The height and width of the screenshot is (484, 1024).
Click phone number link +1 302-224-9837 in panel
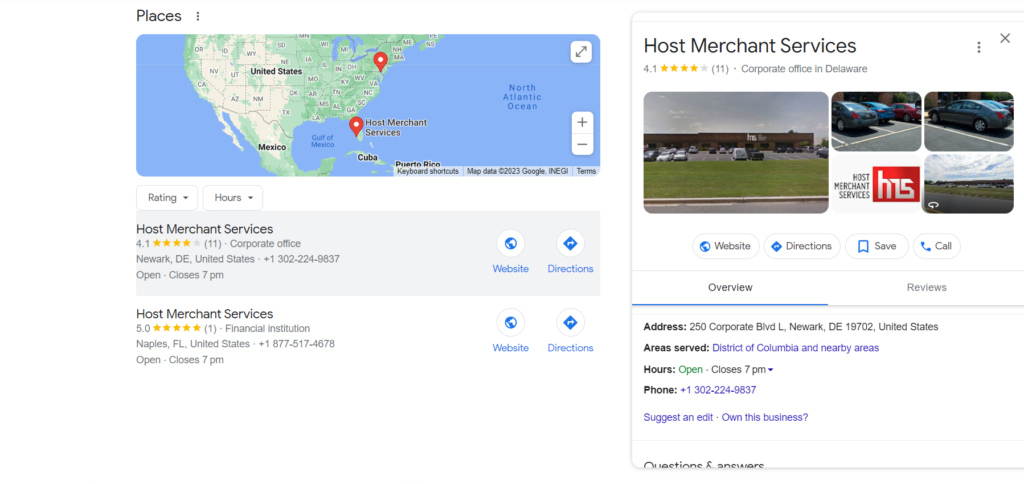(718, 390)
